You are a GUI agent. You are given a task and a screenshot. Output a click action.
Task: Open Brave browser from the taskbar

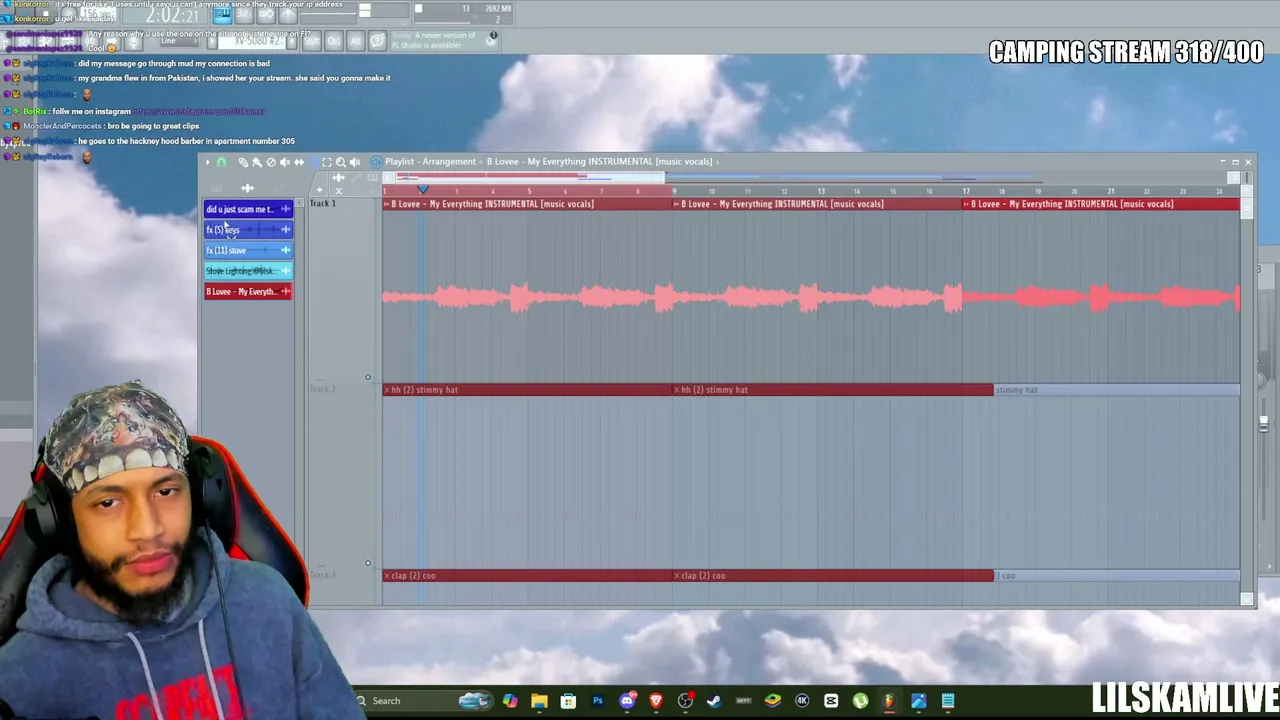pyautogui.click(x=656, y=701)
